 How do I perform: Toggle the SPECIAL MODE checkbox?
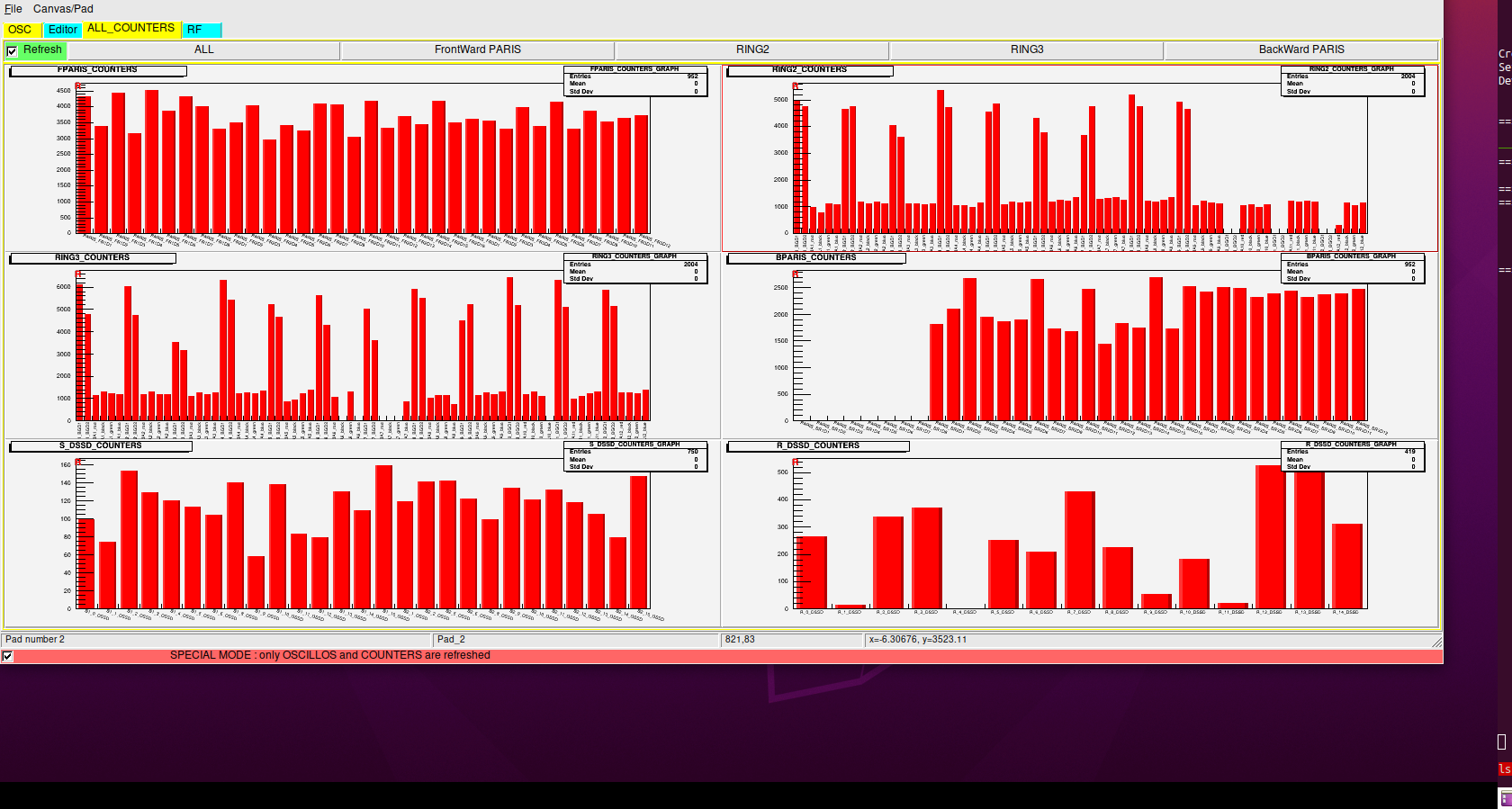tap(7, 656)
